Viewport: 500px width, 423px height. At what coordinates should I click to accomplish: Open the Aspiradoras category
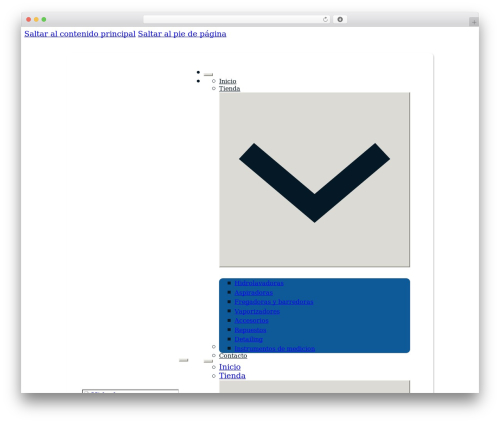pos(253,293)
